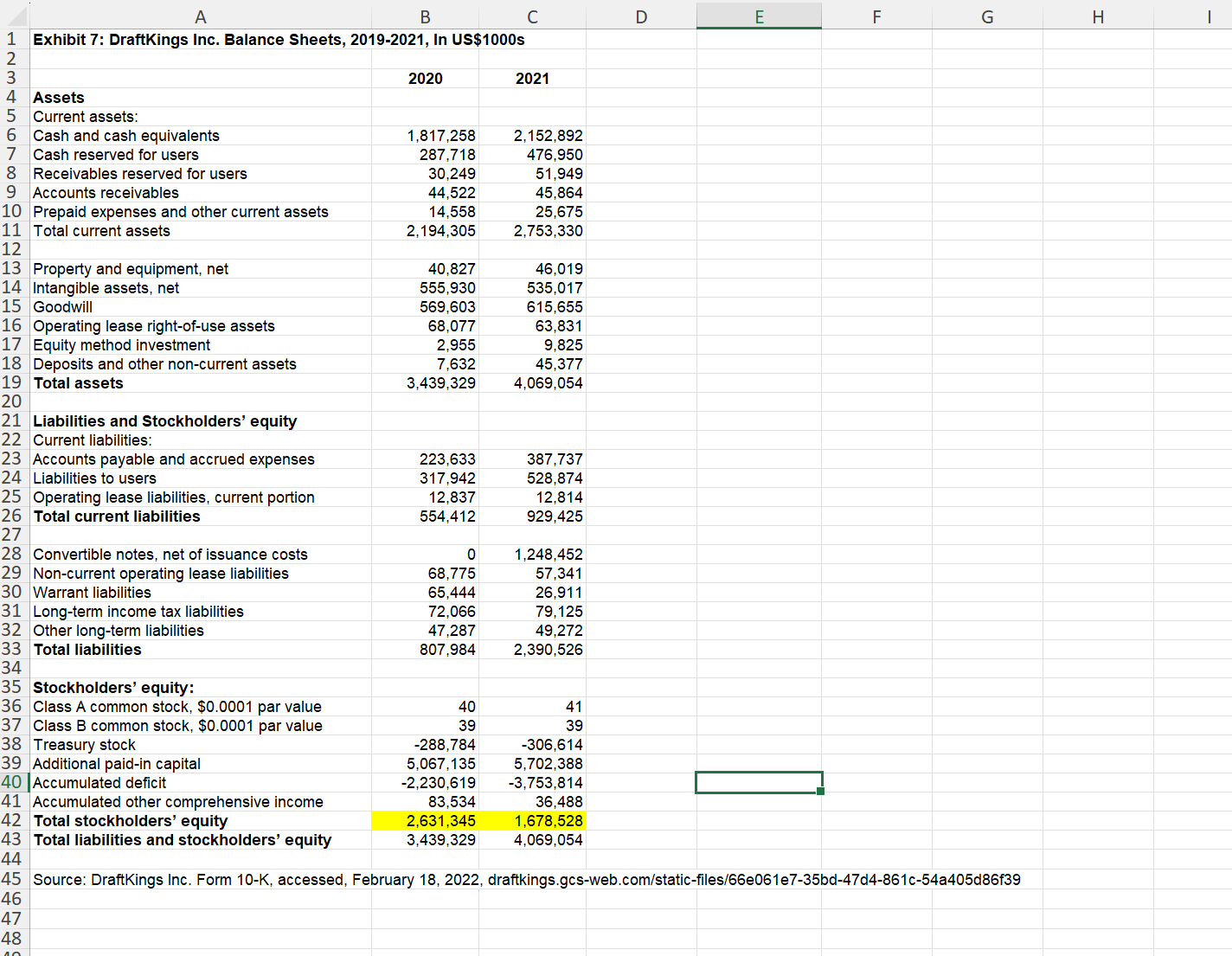
Task: Select column D header
Action: pos(641,16)
